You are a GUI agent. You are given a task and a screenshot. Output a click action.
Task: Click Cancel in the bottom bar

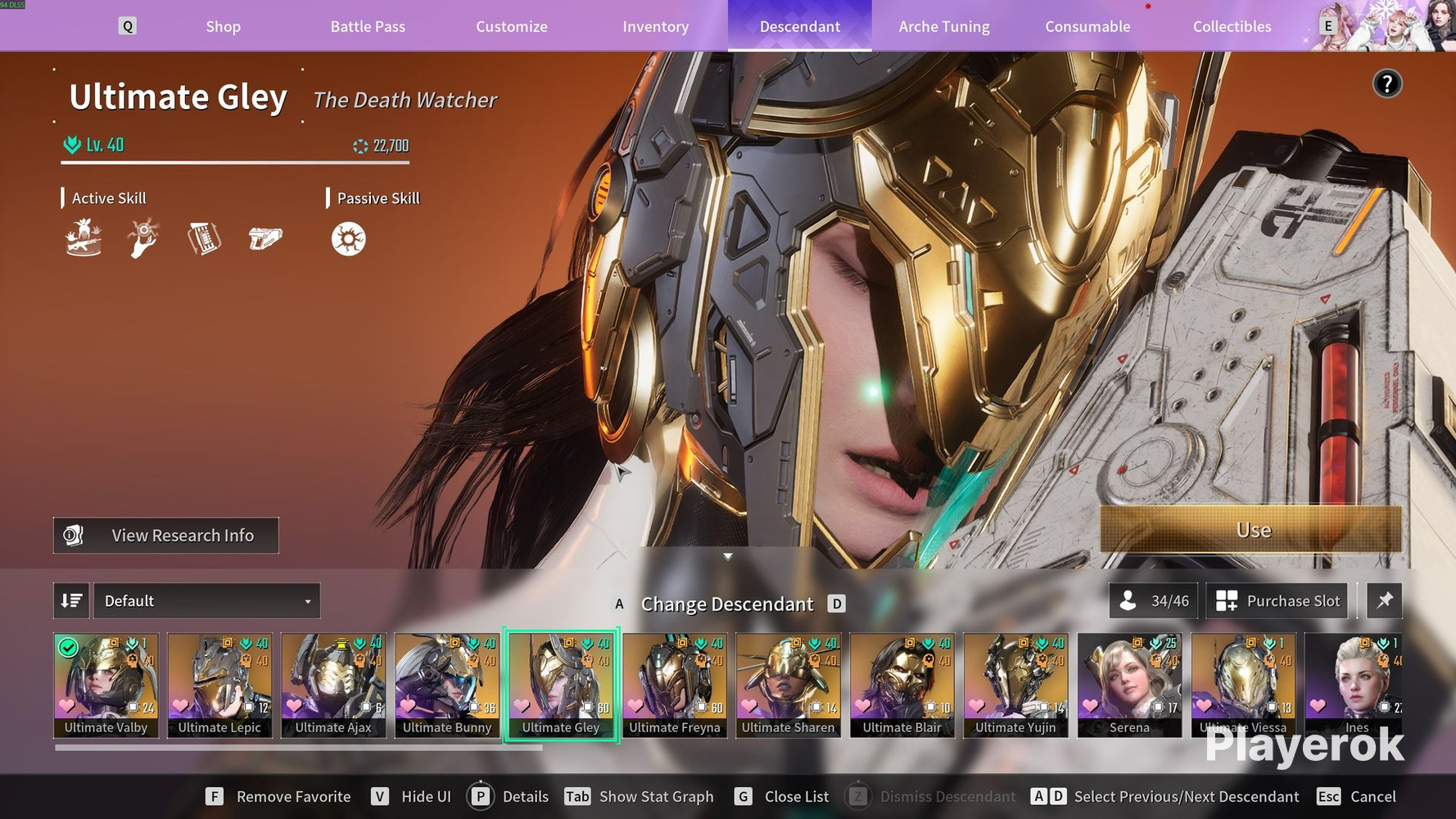[1373, 796]
